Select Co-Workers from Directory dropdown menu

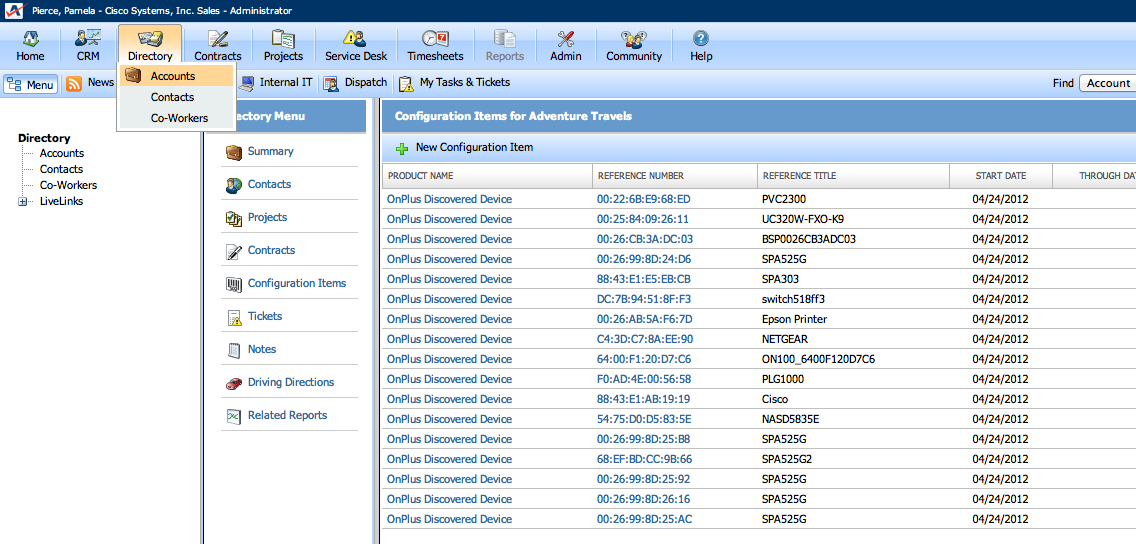[x=178, y=118]
